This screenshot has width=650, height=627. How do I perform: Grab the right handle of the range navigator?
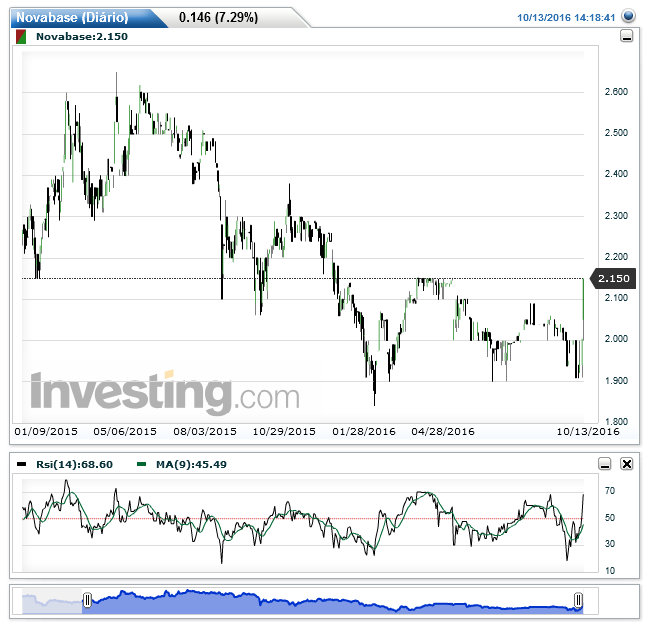point(578,600)
